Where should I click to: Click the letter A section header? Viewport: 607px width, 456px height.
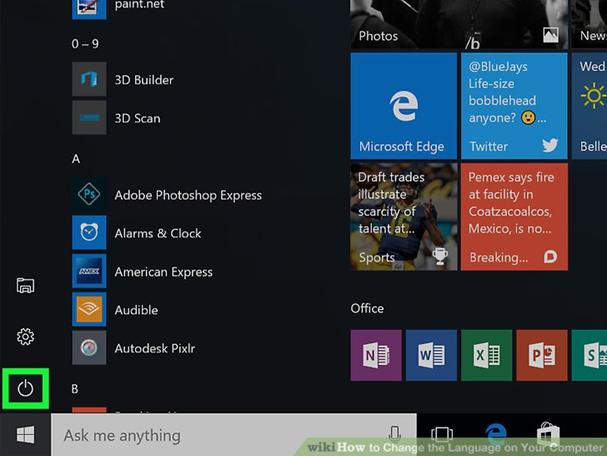pyautogui.click(x=76, y=159)
